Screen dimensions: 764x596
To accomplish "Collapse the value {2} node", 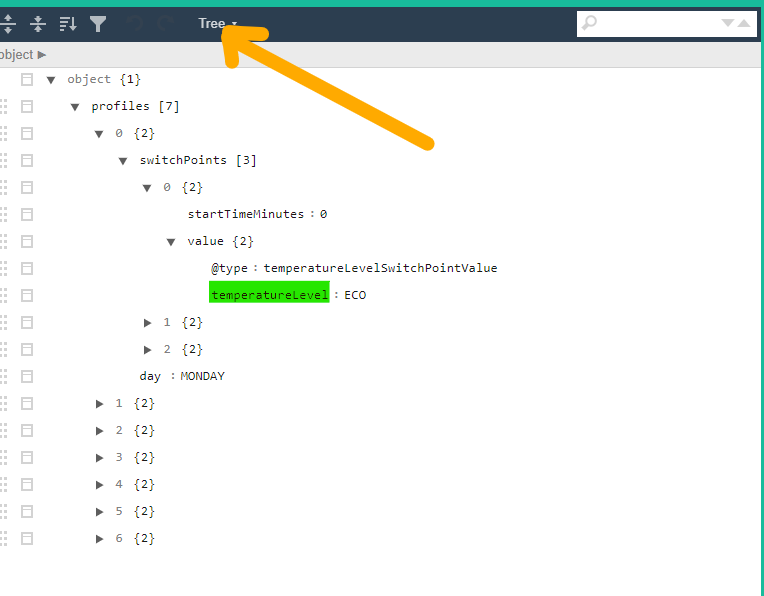I will coord(171,242).
